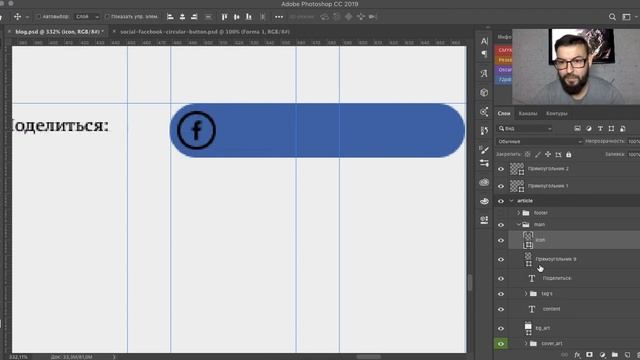Image resolution: width=640 pixels, height=360 pixels.
Task: Hide the main group
Action: (501, 225)
